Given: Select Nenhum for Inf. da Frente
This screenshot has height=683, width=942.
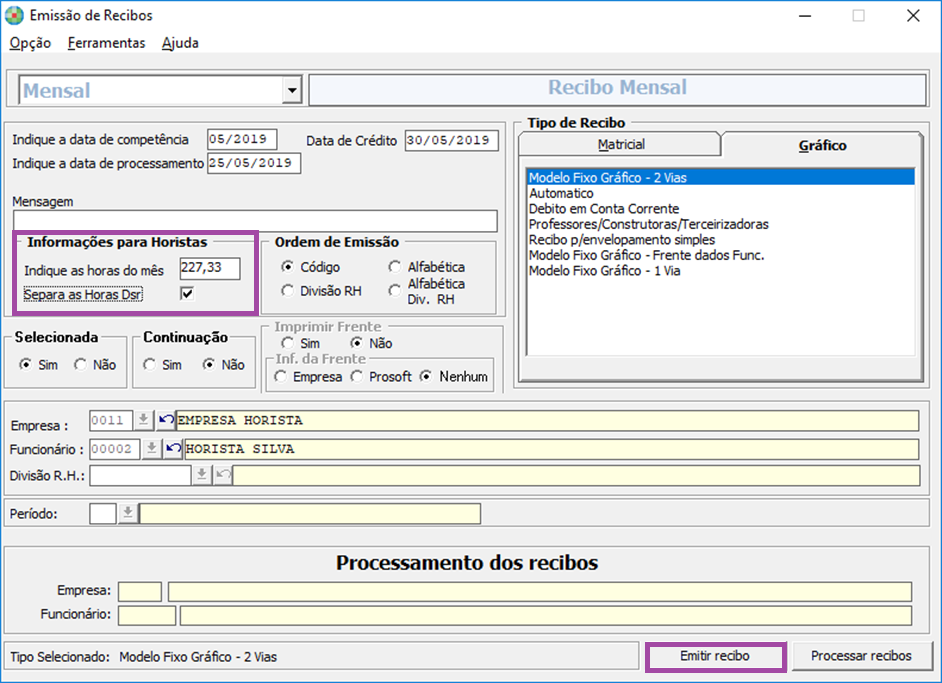Looking at the screenshot, I should [426, 377].
